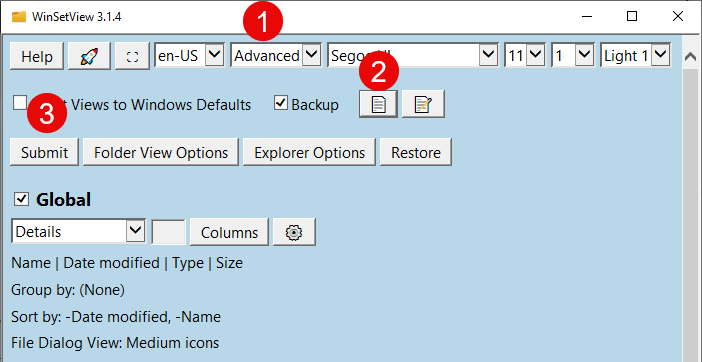Open Explorer Options
Image resolution: width=702 pixels, height=362 pixels.
tap(309, 152)
